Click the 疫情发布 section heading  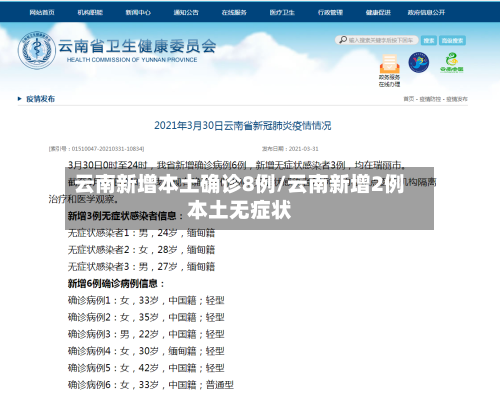click(41, 99)
